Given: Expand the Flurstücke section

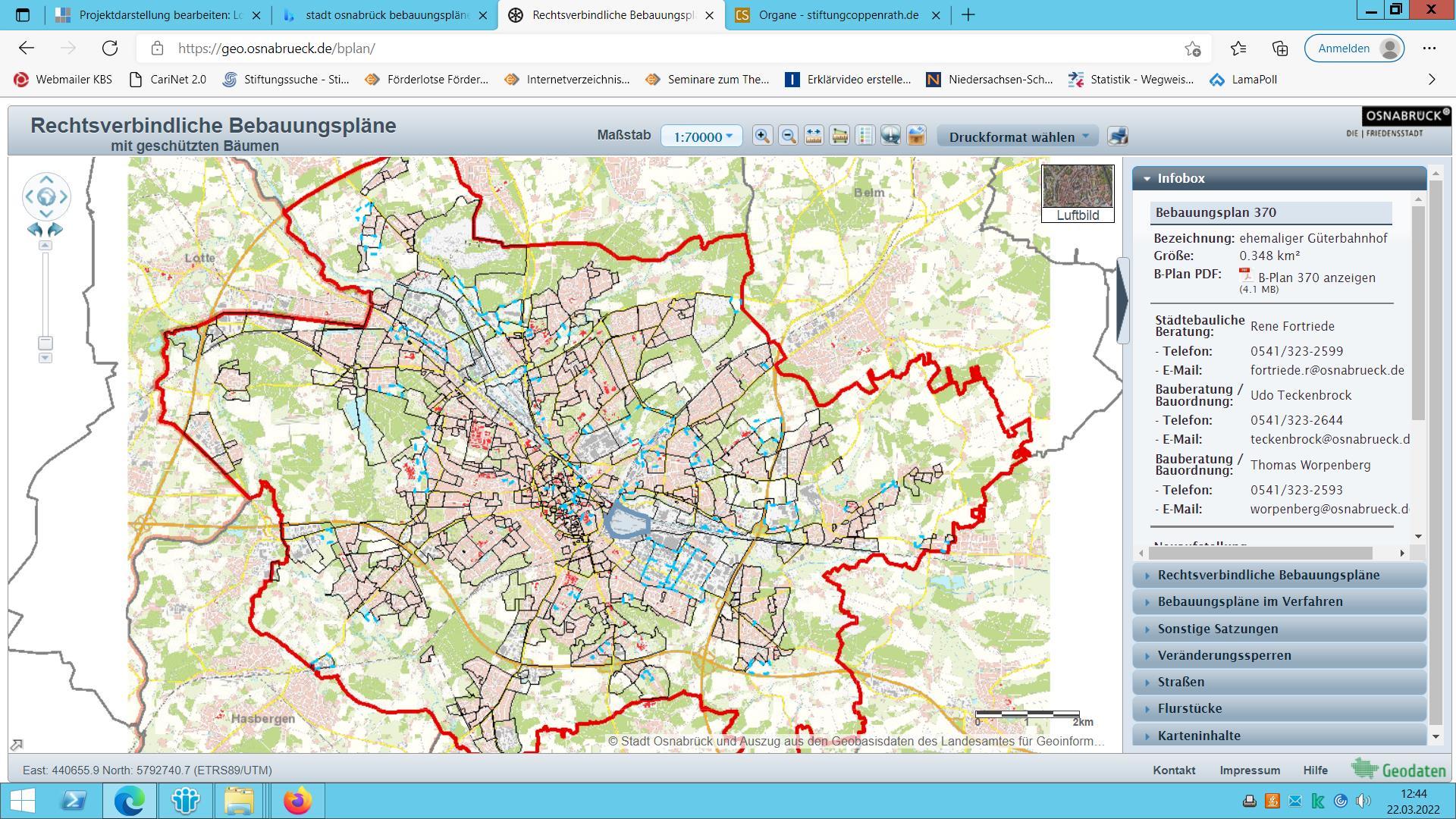Looking at the screenshot, I should (x=1189, y=708).
